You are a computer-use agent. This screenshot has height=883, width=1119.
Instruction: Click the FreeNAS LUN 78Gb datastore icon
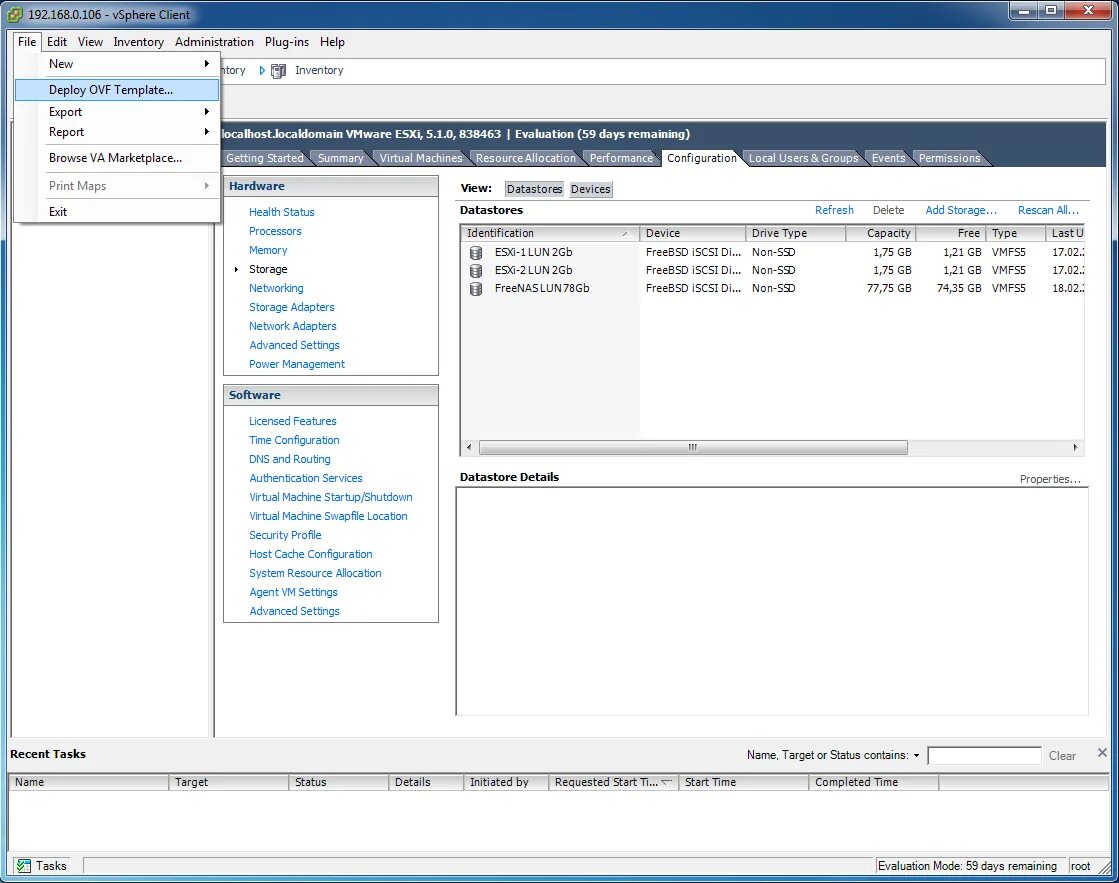coord(475,288)
